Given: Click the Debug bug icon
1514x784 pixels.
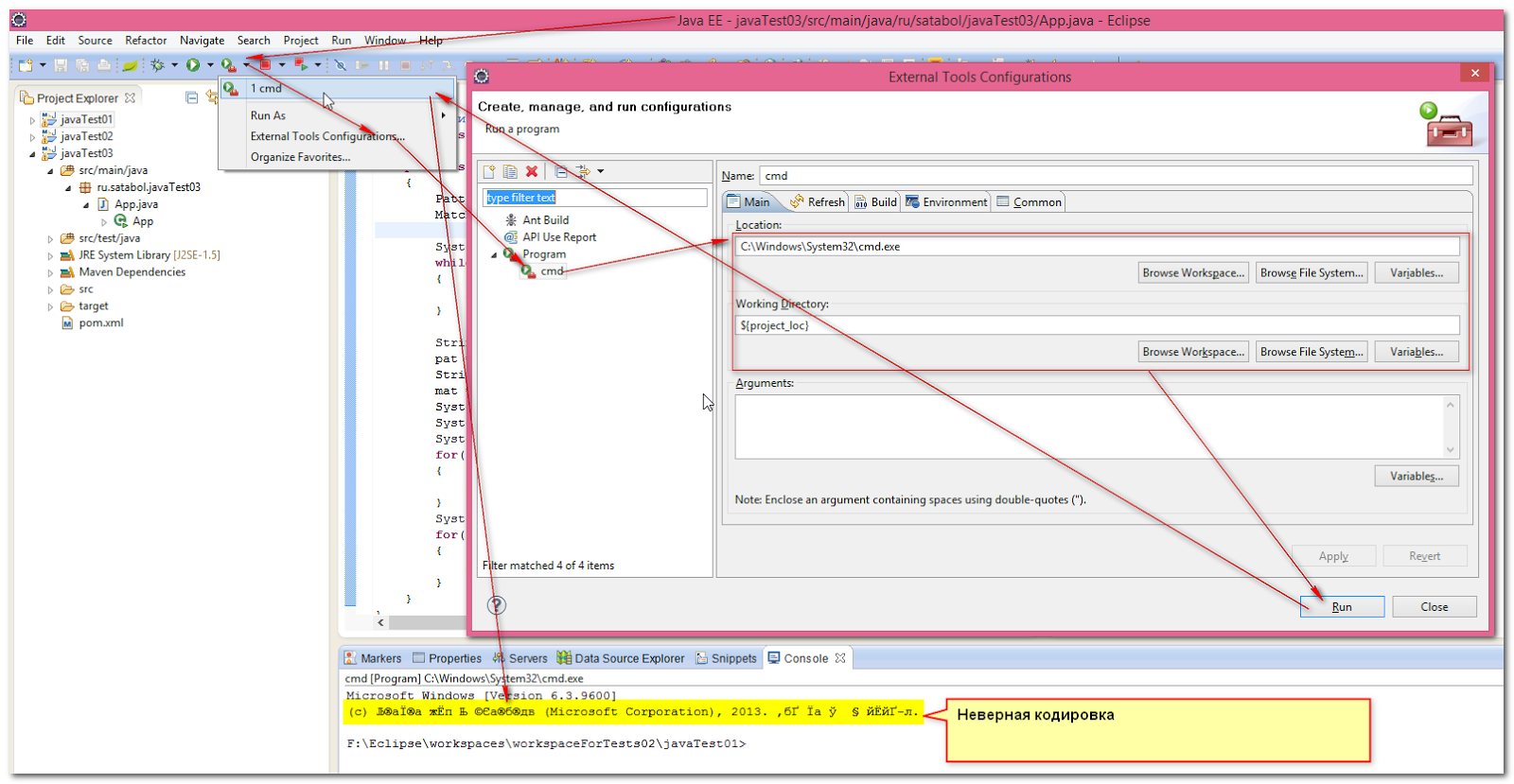Looking at the screenshot, I should point(157,65).
